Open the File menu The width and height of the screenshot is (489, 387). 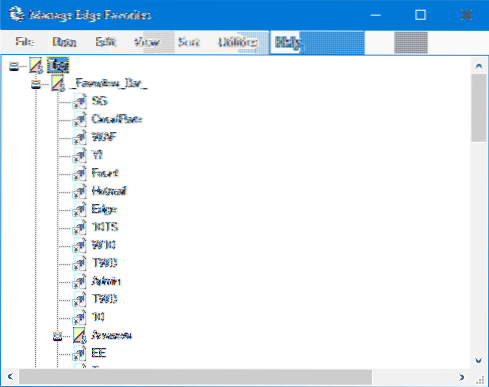[24, 42]
